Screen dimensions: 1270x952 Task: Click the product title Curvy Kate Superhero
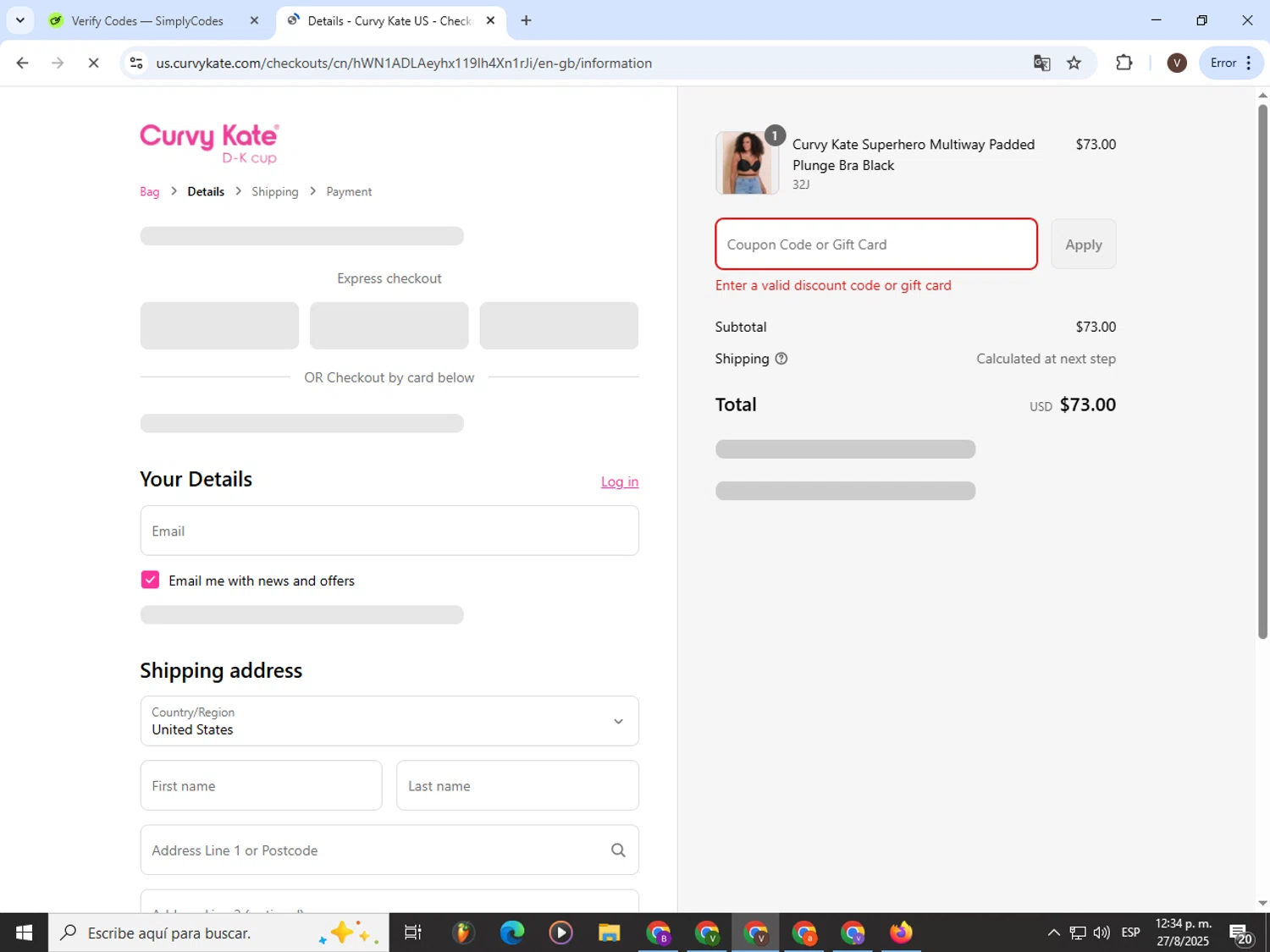(914, 155)
